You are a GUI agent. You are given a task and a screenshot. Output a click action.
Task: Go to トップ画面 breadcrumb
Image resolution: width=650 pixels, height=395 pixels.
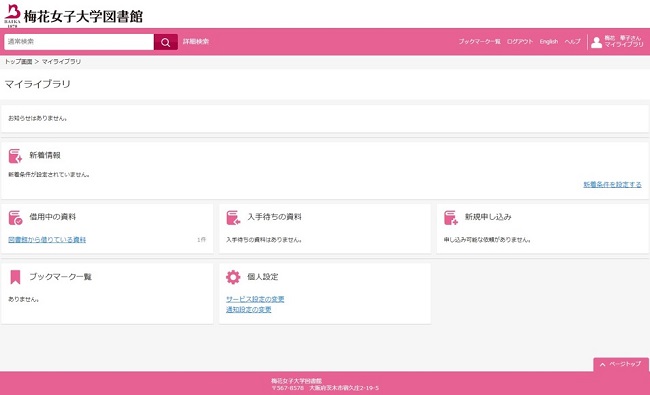coord(18,61)
